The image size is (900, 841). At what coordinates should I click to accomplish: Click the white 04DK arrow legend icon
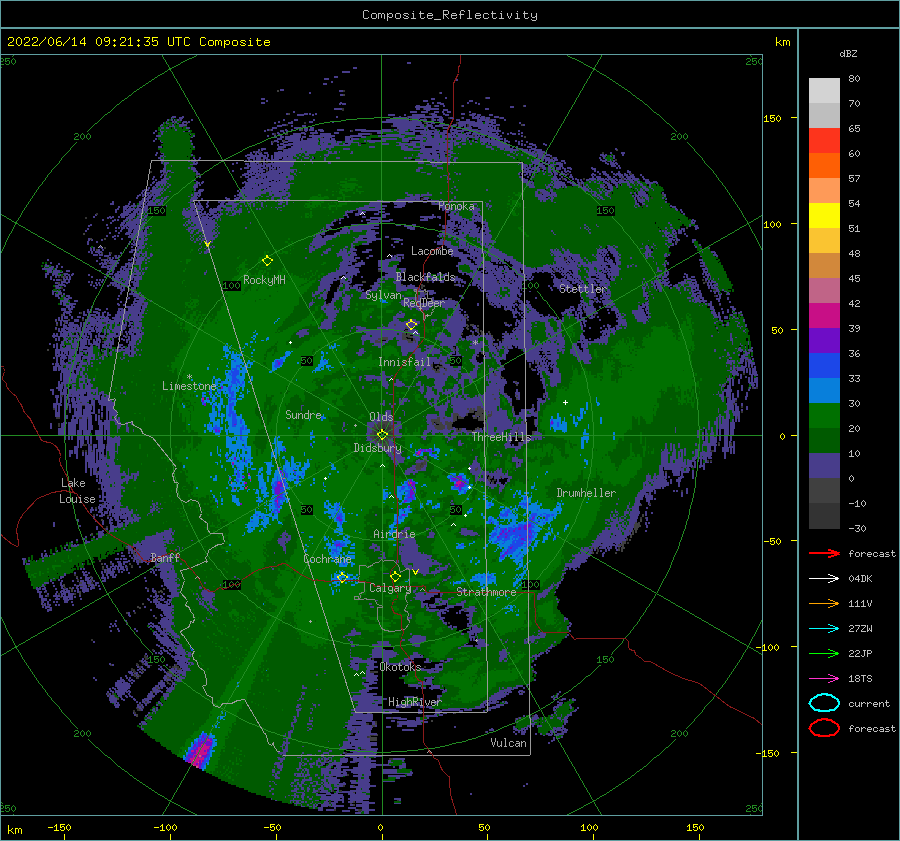(824, 578)
